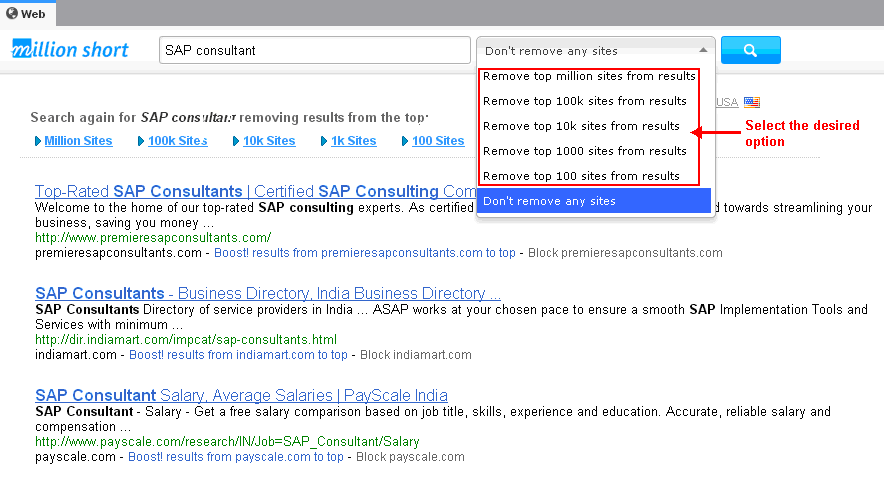Open the Million Sites link
This screenshot has height=479, width=884.
tap(78, 141)
